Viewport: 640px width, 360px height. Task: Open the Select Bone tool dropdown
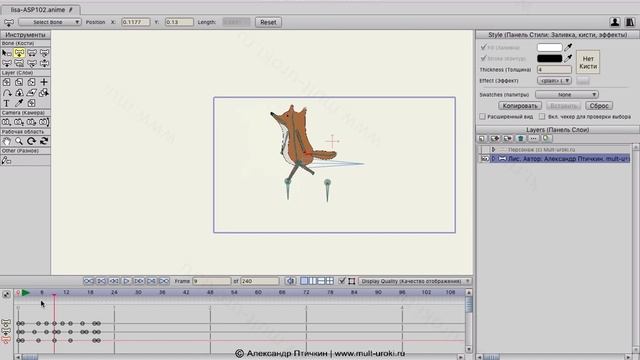[50, 22]
